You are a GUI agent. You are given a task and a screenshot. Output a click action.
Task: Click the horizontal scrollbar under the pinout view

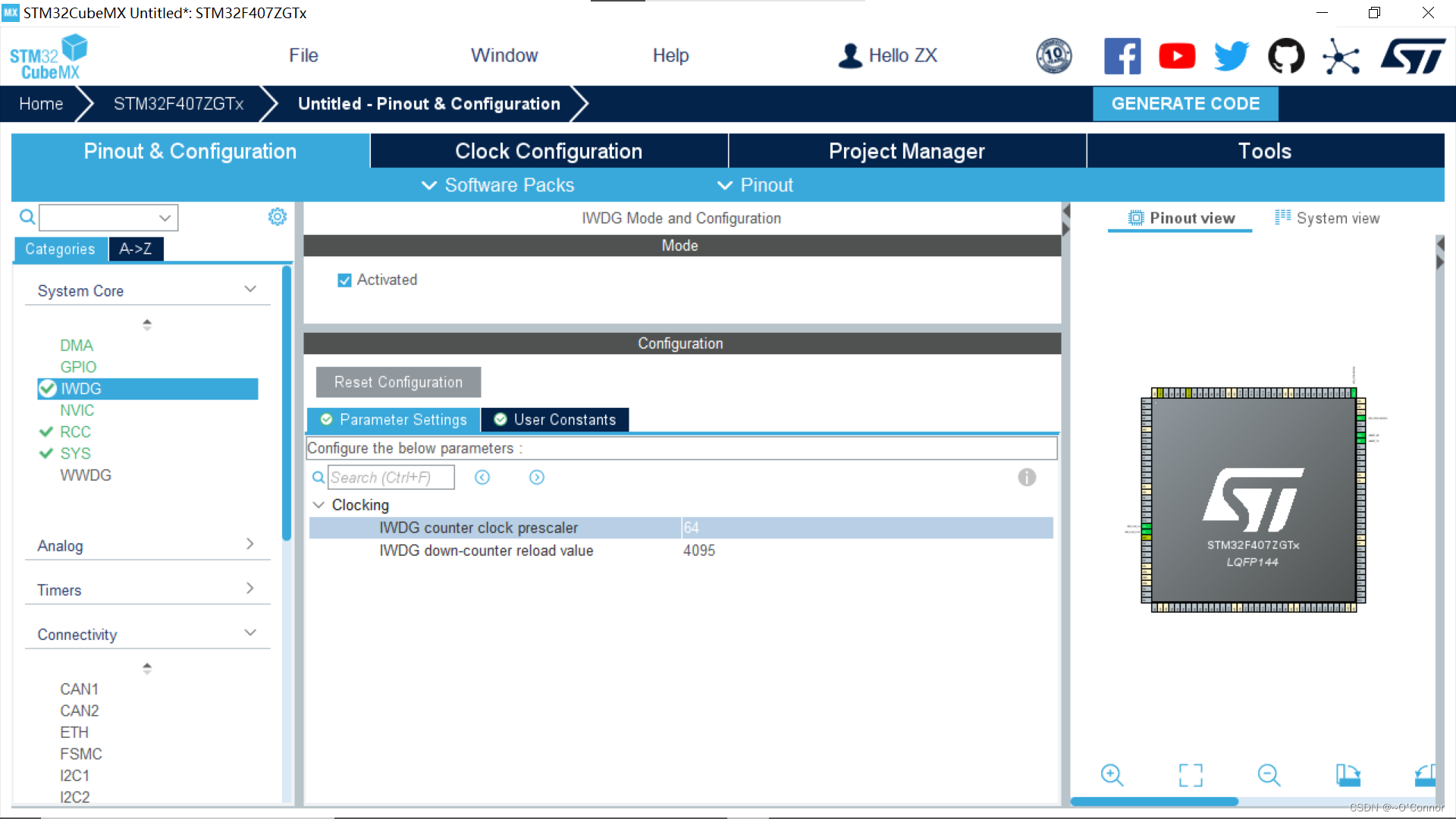click(x=1154, y=802)
